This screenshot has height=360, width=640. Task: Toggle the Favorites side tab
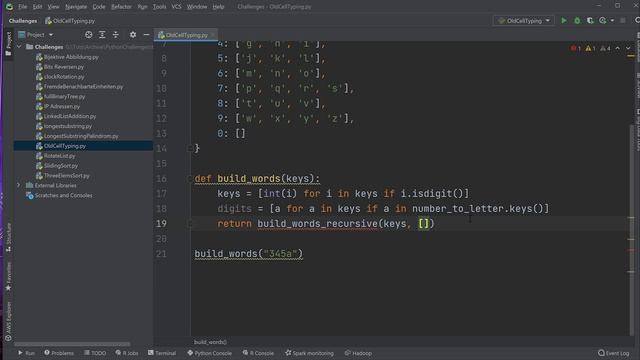8,277
